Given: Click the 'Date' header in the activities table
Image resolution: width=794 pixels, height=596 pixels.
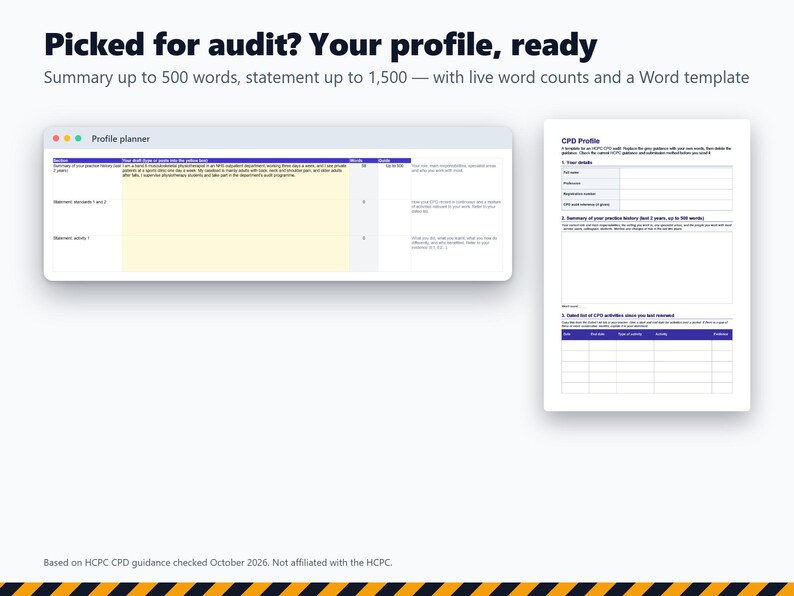Looking at the screenshot, I should (x=575, y=334).
